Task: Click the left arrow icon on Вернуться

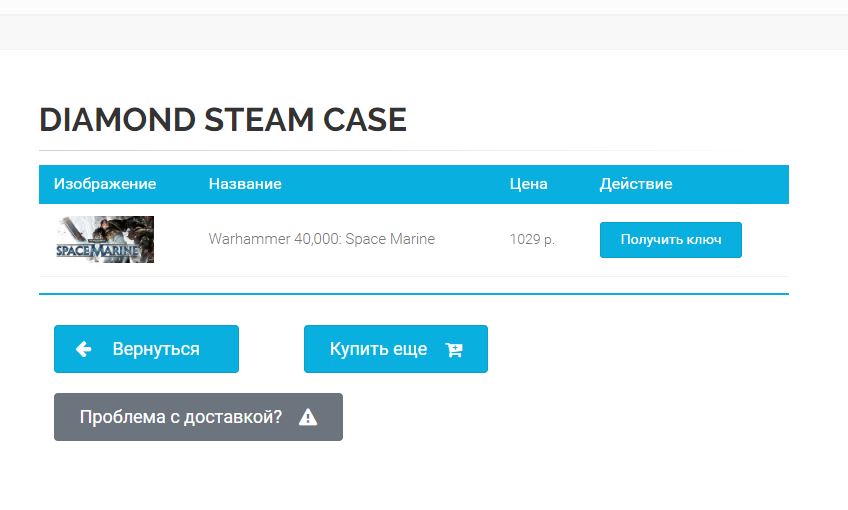Action: pyautogui.click(x=84, y=349)
